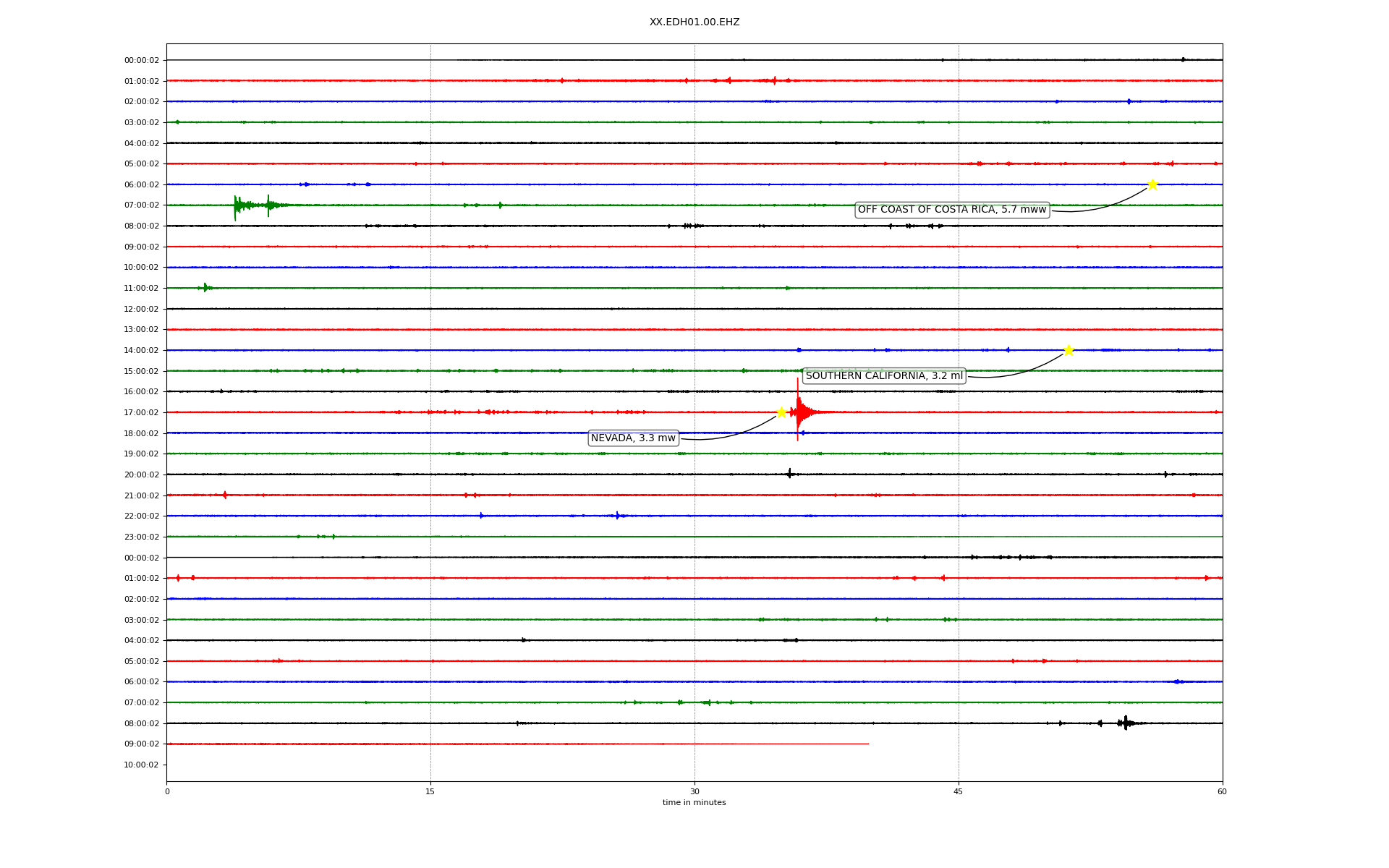Click the final 10:00:02 row label
The image size is (1389, 868).
point(142,765)
